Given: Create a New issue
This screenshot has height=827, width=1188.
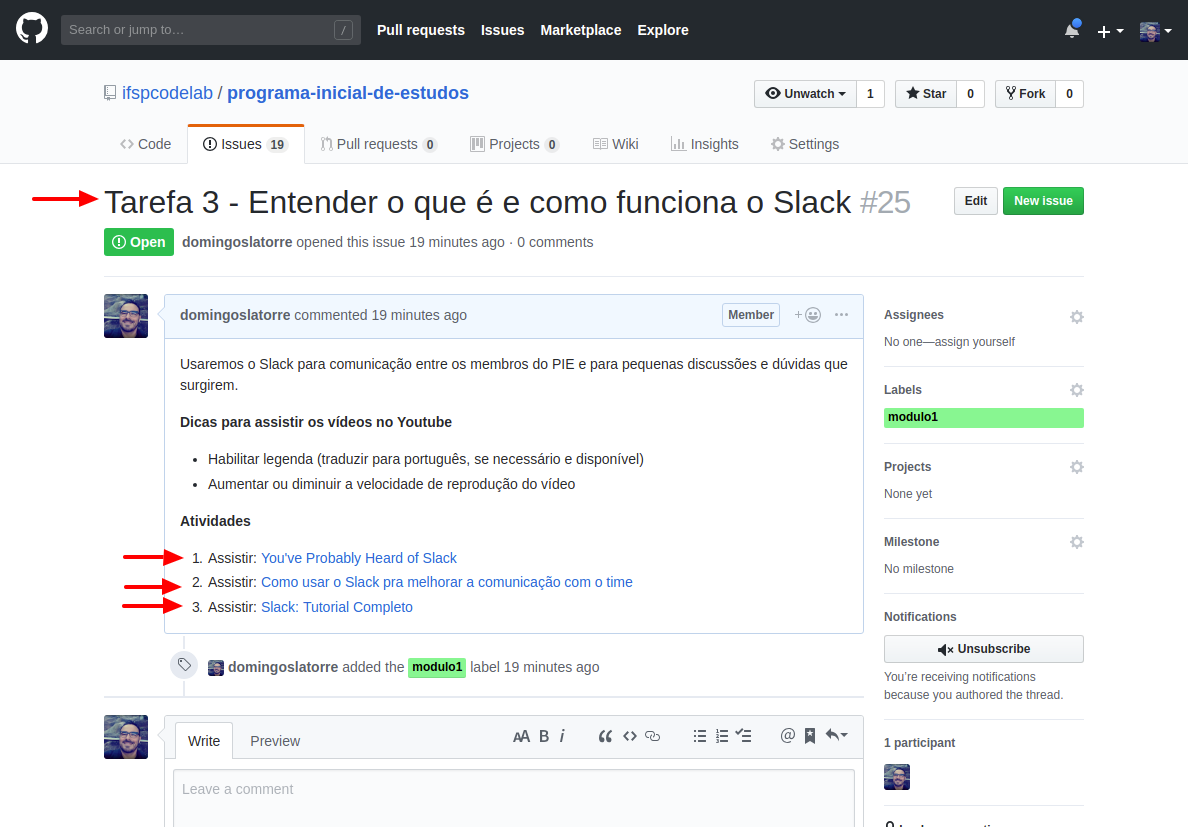Looking at the screenshot, I should click(x=1043, y=201).
